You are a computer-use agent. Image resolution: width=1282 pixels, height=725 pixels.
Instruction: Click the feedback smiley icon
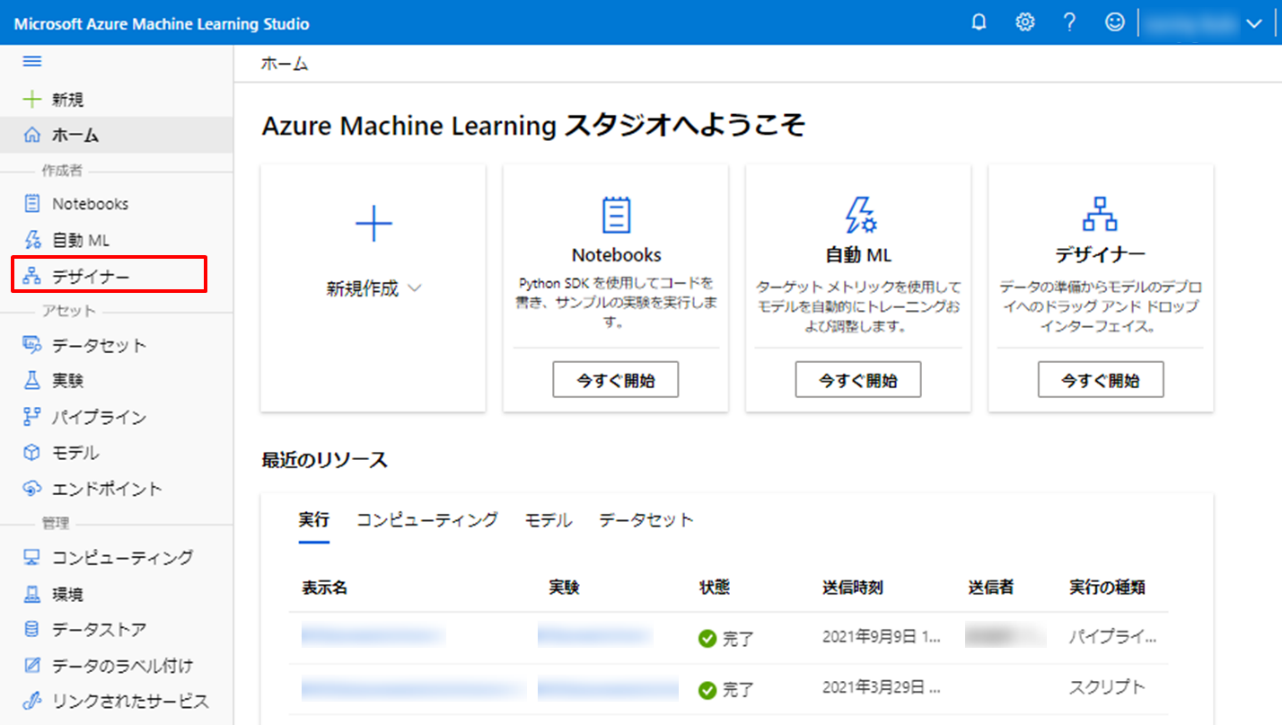click(1115, 22)
